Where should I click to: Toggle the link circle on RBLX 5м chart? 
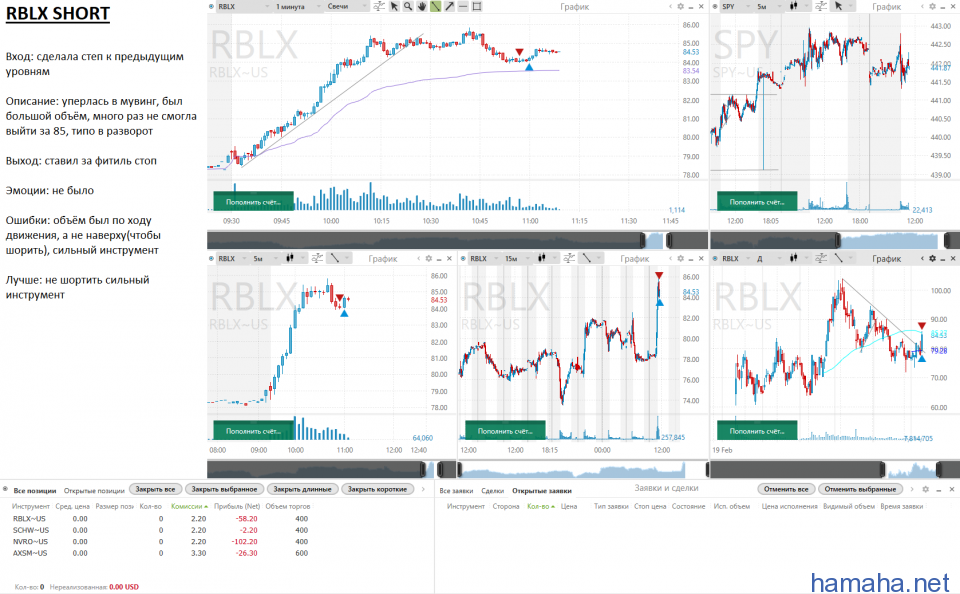pyautogui.click(x=211, y=258)
